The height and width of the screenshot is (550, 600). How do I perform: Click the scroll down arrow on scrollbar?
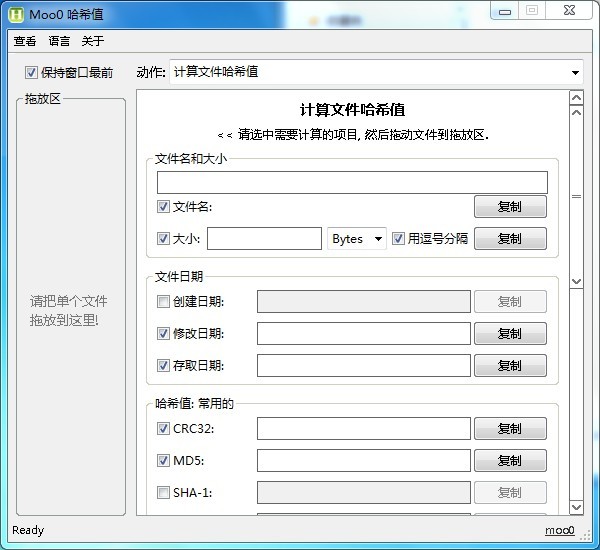pyautogui.click(x=576, y=282)
